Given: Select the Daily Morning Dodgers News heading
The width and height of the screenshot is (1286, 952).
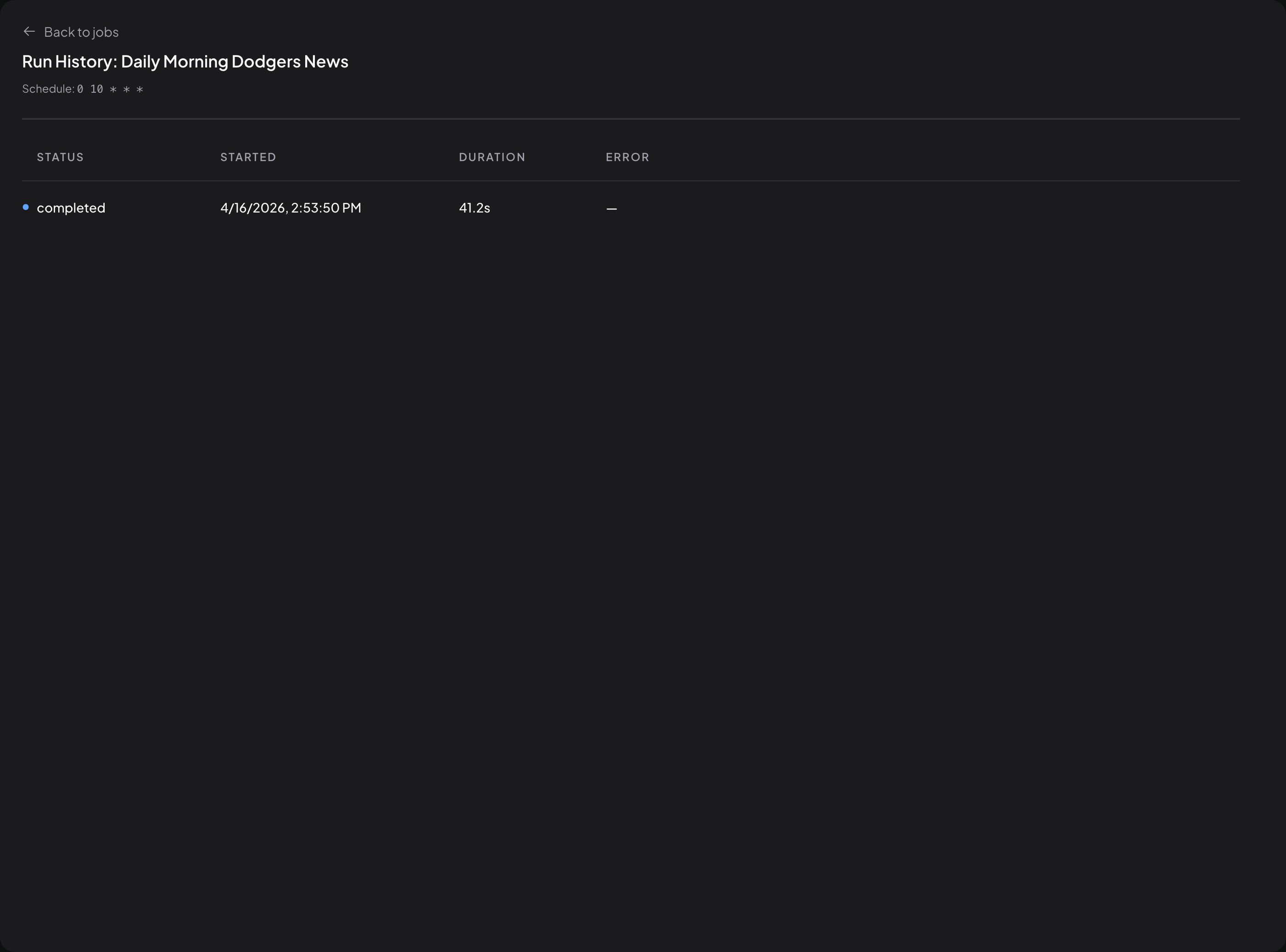Looking at the screenshot, I should pyautogui.click(x=234, y=61).
